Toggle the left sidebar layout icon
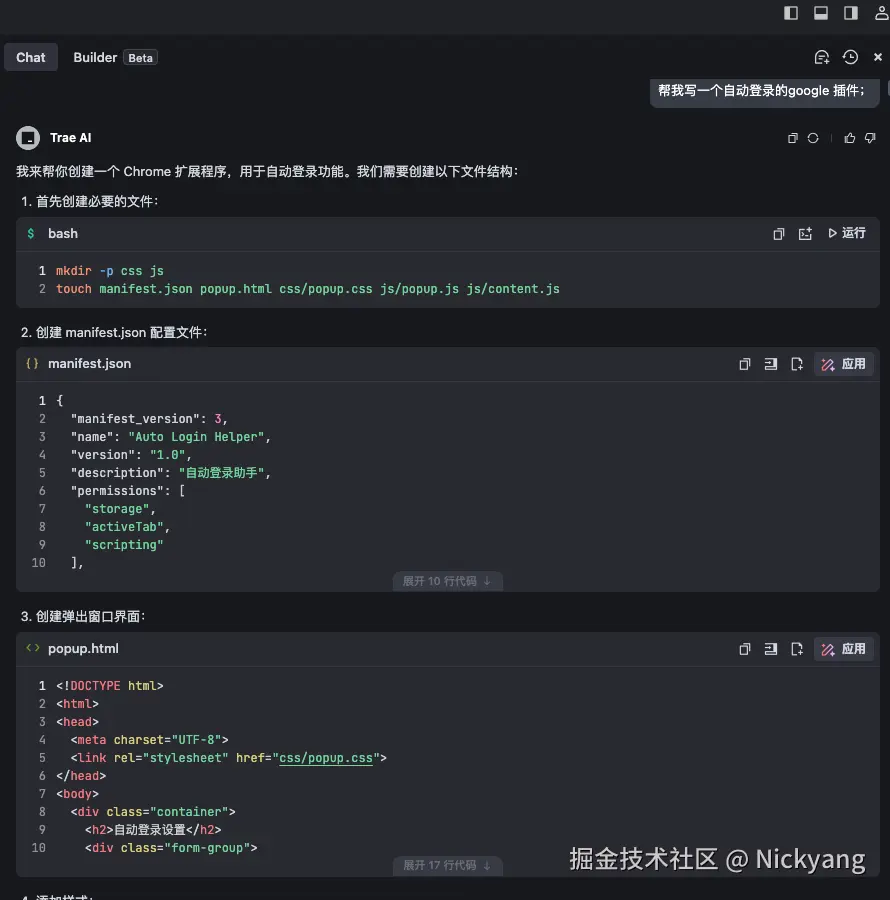The image size is (890, 900). [x=791, y=13]
